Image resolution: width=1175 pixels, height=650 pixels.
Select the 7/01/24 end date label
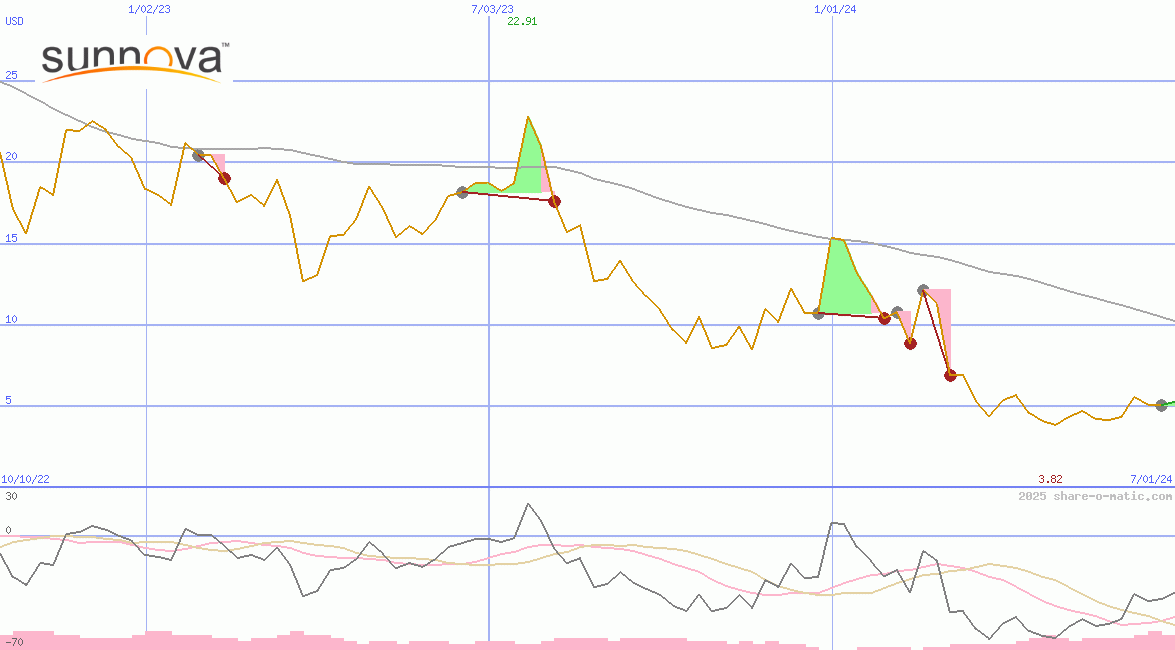point(1151,479)
